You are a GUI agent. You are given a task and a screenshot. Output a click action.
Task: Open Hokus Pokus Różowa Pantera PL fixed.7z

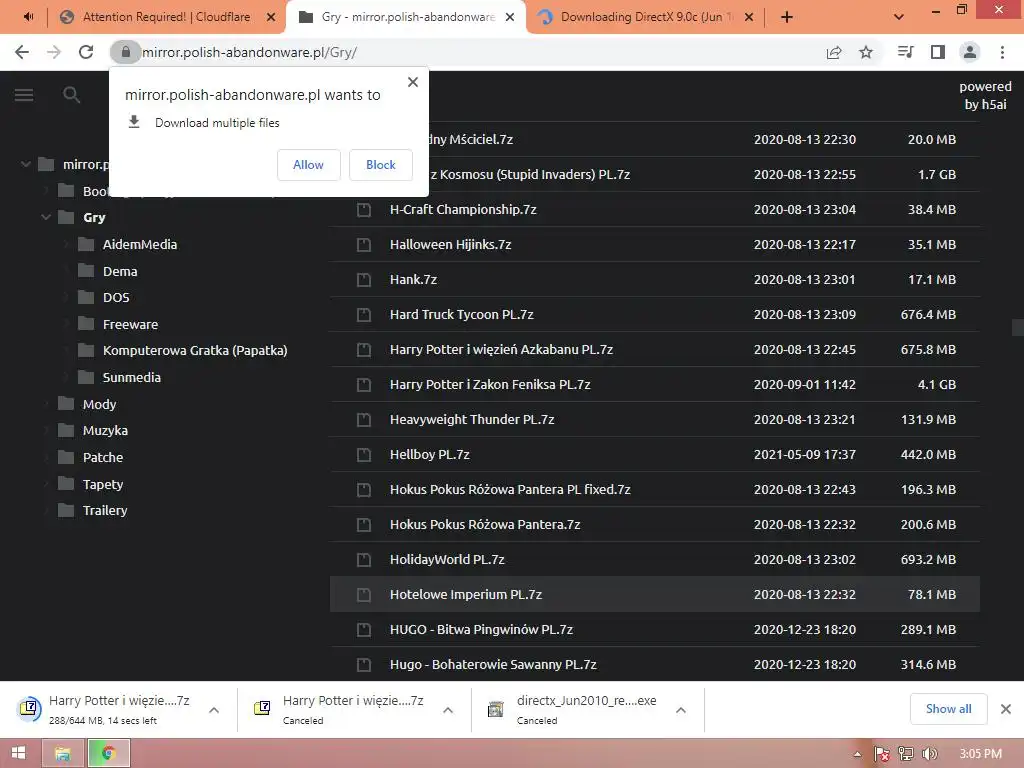[510, 489]
